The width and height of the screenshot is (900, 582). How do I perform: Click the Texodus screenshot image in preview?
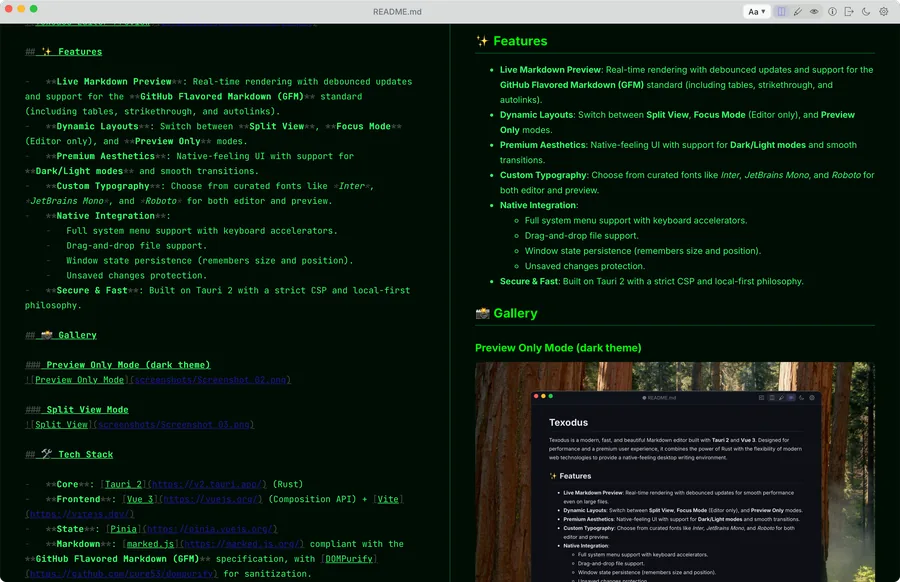coord(674,472)
